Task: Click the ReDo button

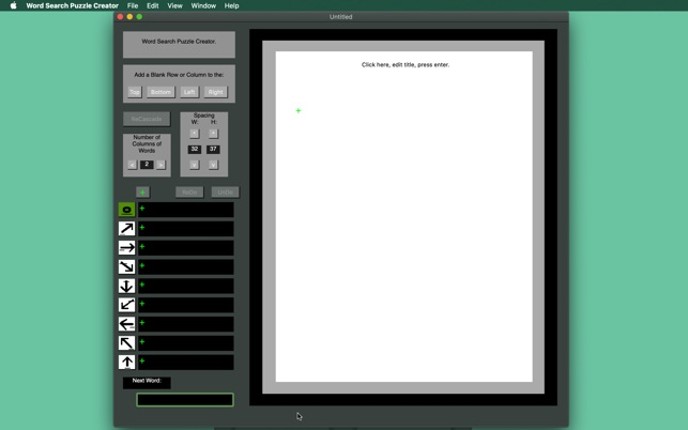Action: pos(190,192)
